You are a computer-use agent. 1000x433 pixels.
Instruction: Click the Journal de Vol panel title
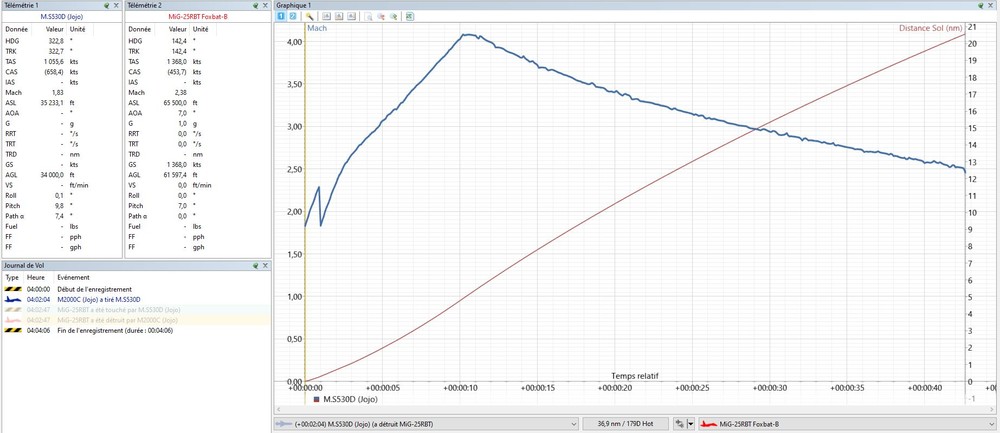click(24, 265)
